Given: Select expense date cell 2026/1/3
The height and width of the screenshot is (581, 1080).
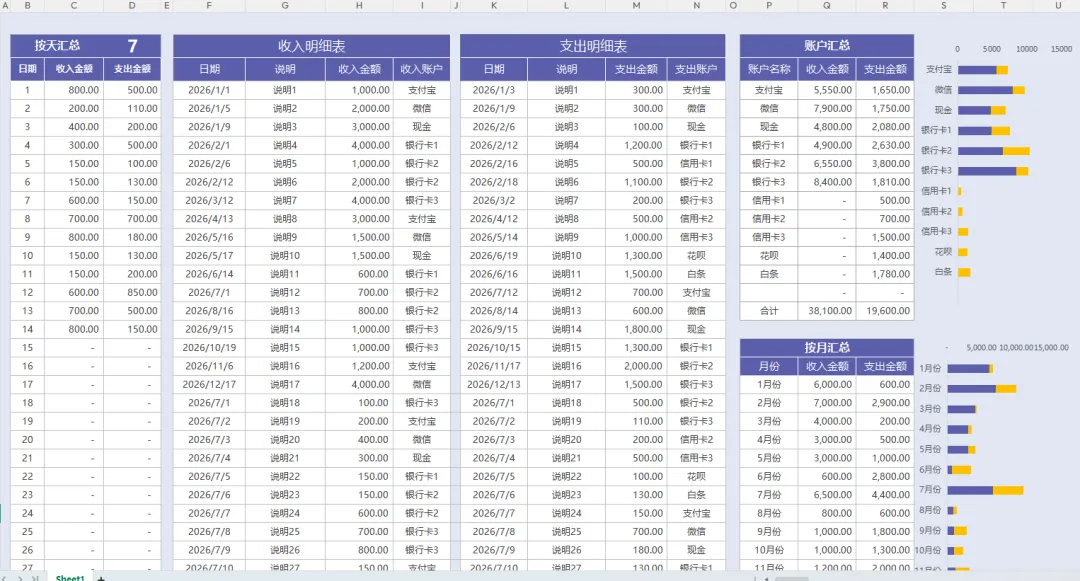Looking at the screenshot, I should click(x=494, y=90).
